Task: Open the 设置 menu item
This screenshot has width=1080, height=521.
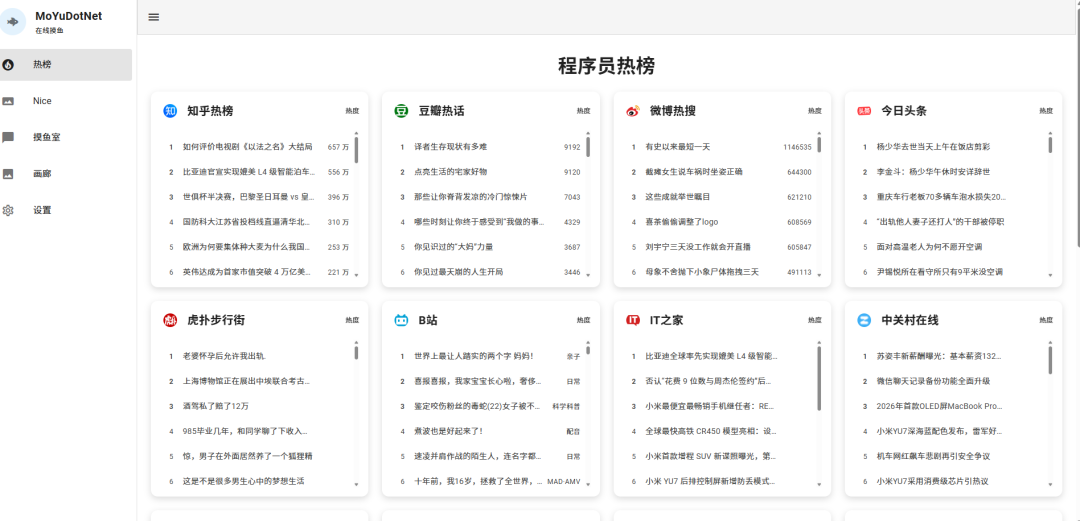Action: (x=66, y=210)
